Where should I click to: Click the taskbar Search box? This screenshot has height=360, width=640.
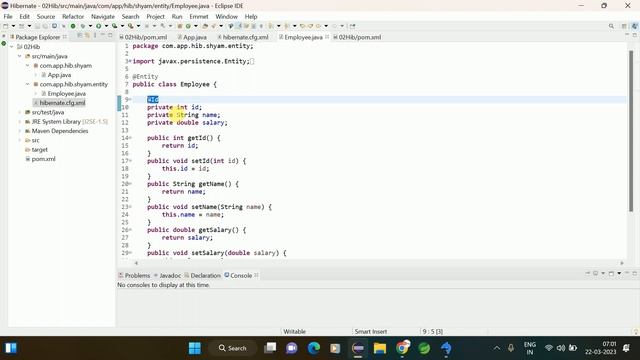(x=233, y=348)
